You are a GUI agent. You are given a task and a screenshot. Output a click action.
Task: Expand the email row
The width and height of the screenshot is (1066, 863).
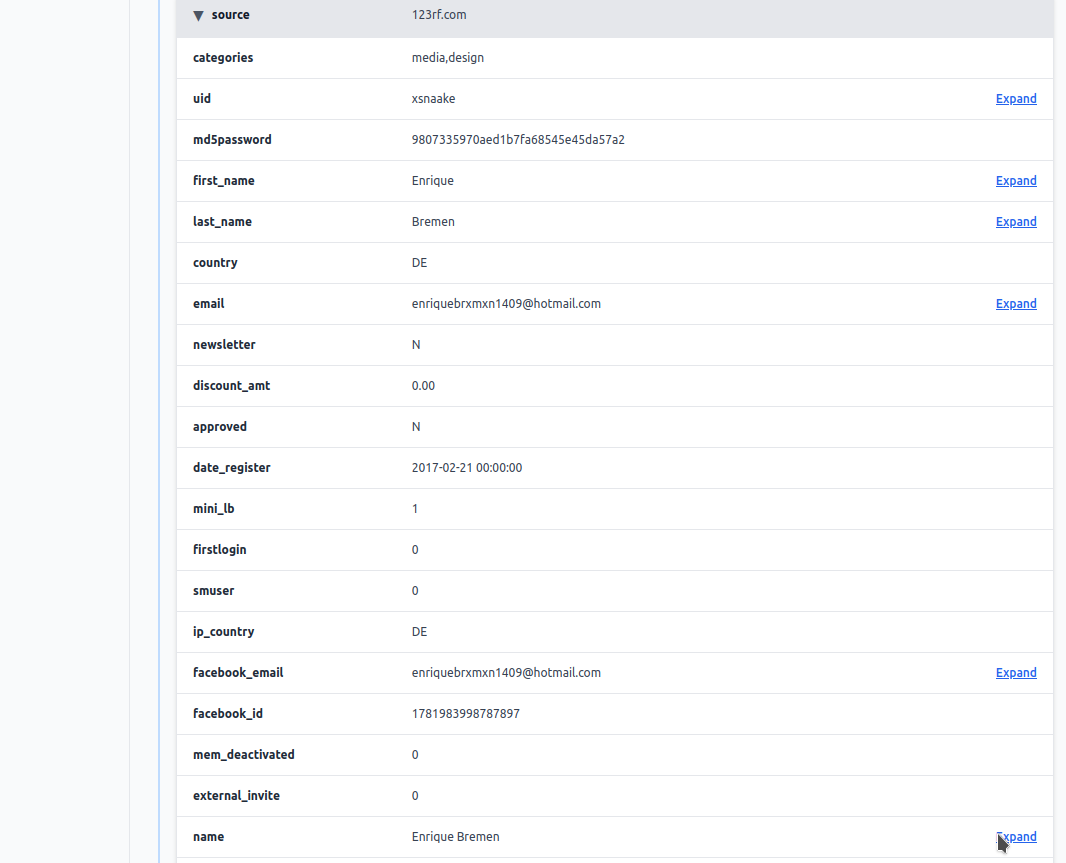click(x=1016, y=304)
